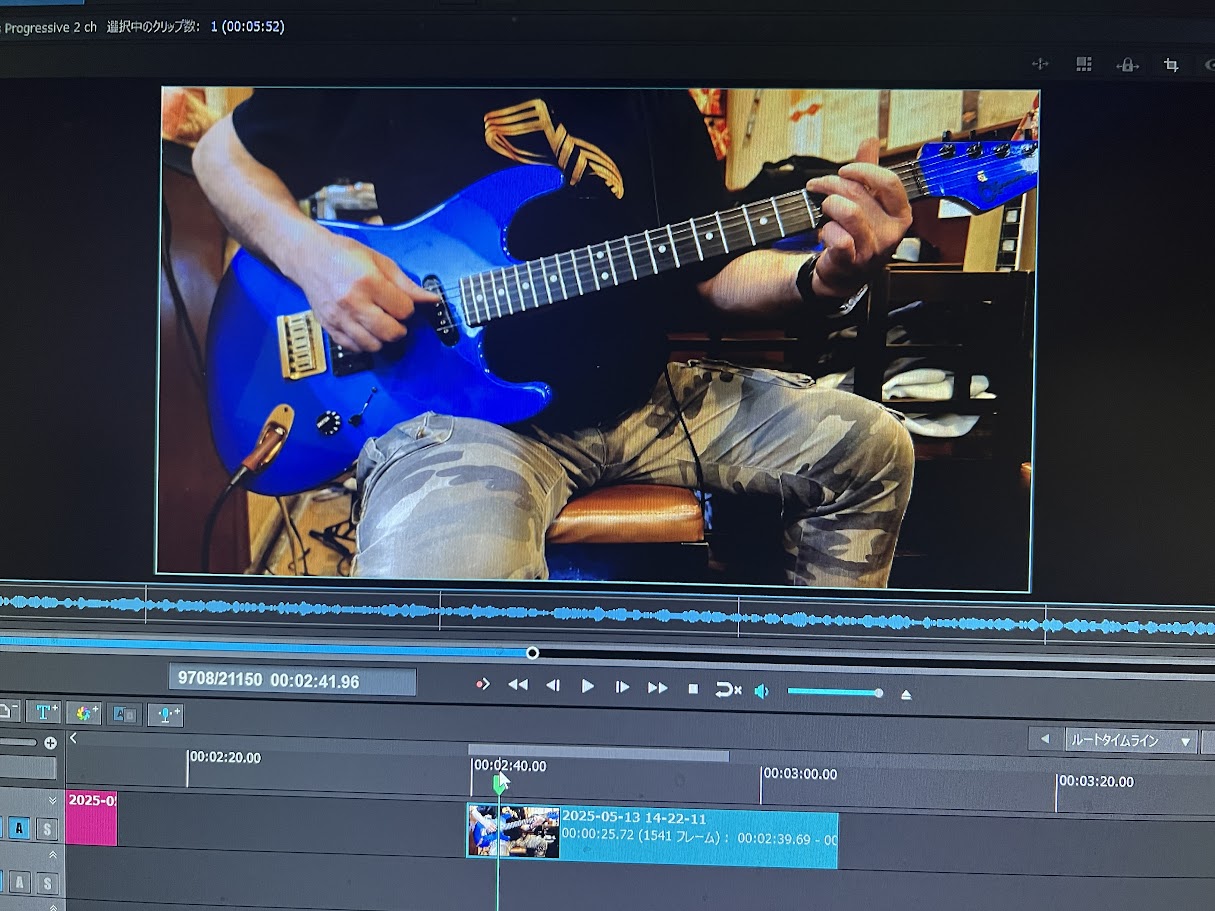This screenshot has height=911, width=1215.
Task: Click the fast-forward double-arrow button
Action: [657, 688]
